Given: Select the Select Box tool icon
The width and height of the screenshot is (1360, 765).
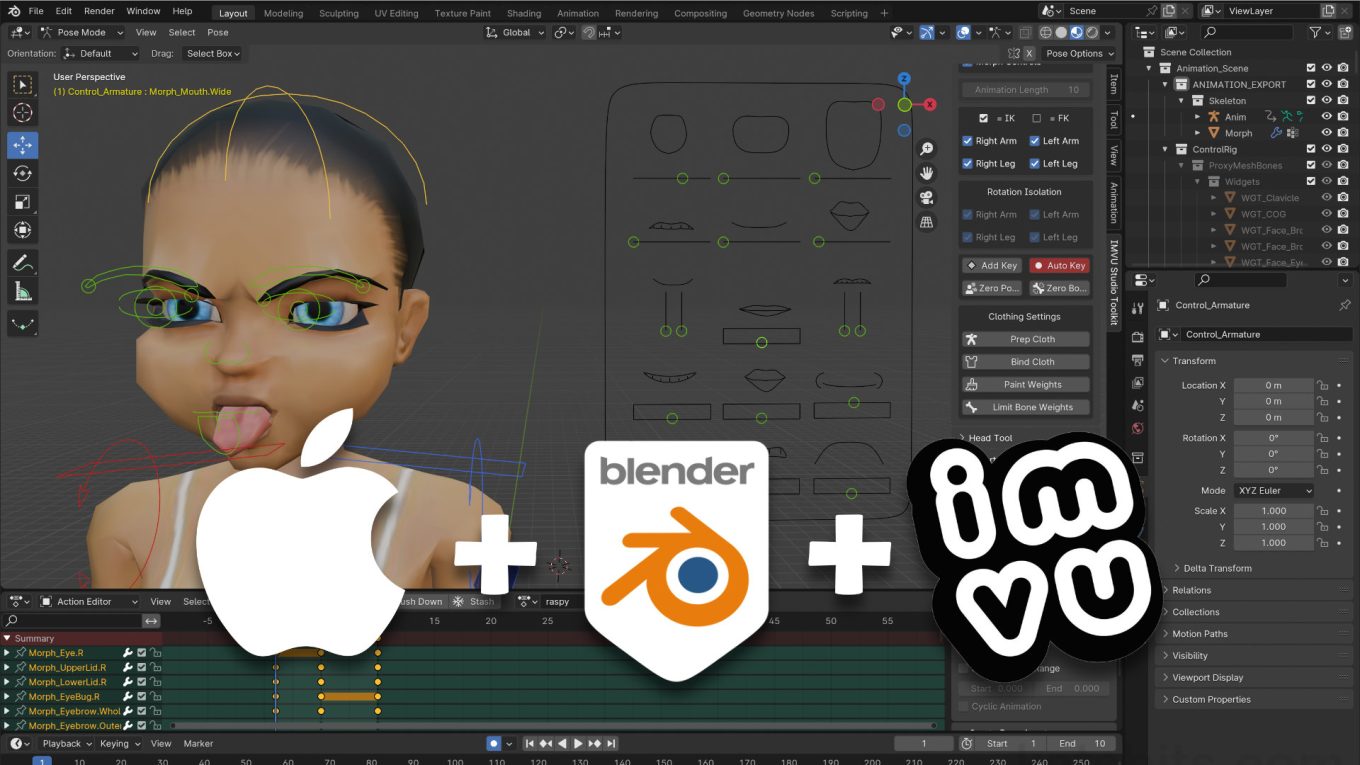Looking at the screenshot, I should coord(23,85).
